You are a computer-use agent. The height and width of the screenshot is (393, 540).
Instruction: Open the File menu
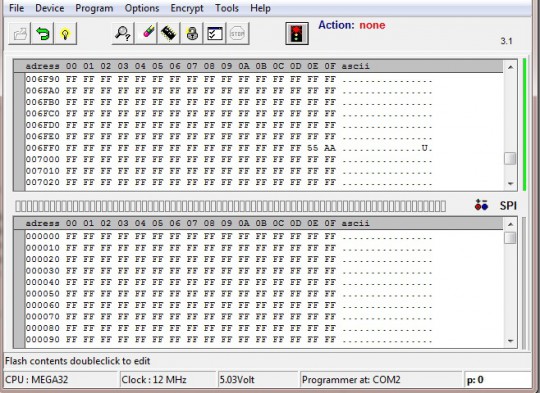tap(16, 8)
